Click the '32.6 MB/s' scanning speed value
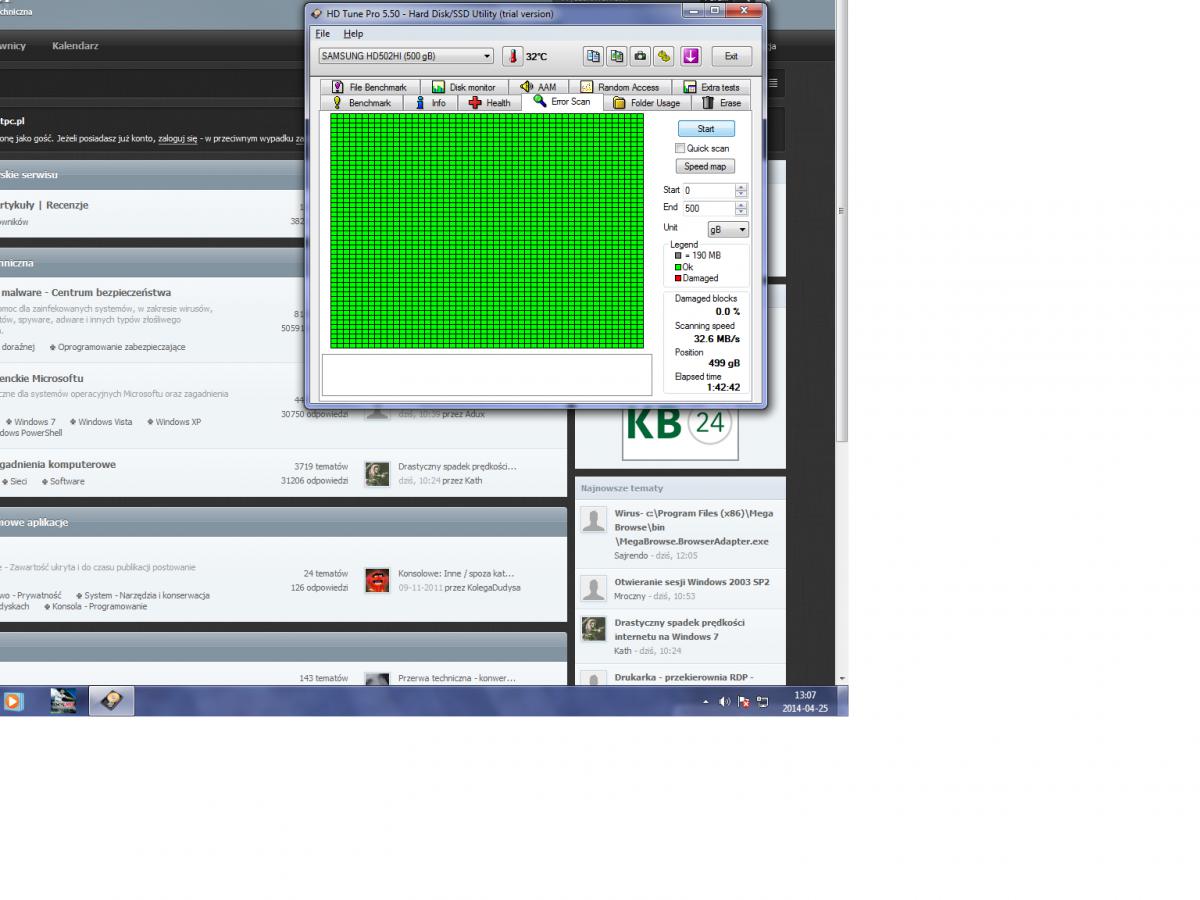The width and height of the screenshot is (1200, 900). 717,339
